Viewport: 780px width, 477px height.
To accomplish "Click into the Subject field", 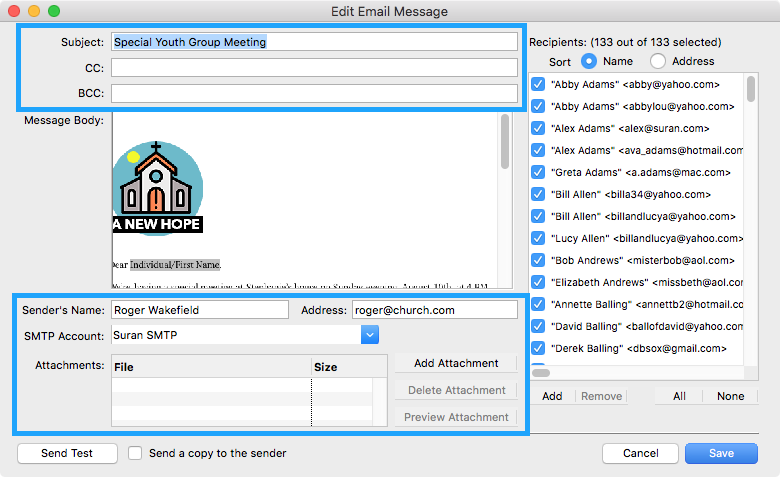I will pyautogui.click(x=314, y=42).
